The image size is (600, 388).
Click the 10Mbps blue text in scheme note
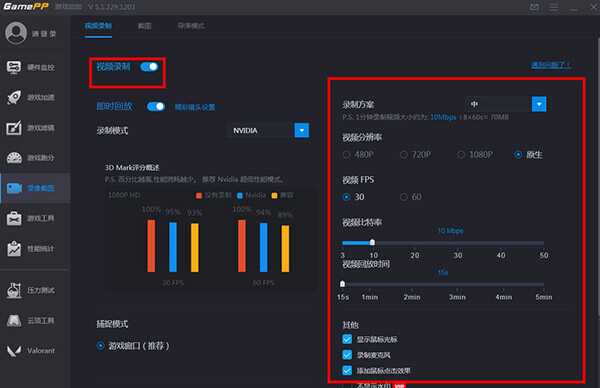pyautogui.click(x=443, y=117)
